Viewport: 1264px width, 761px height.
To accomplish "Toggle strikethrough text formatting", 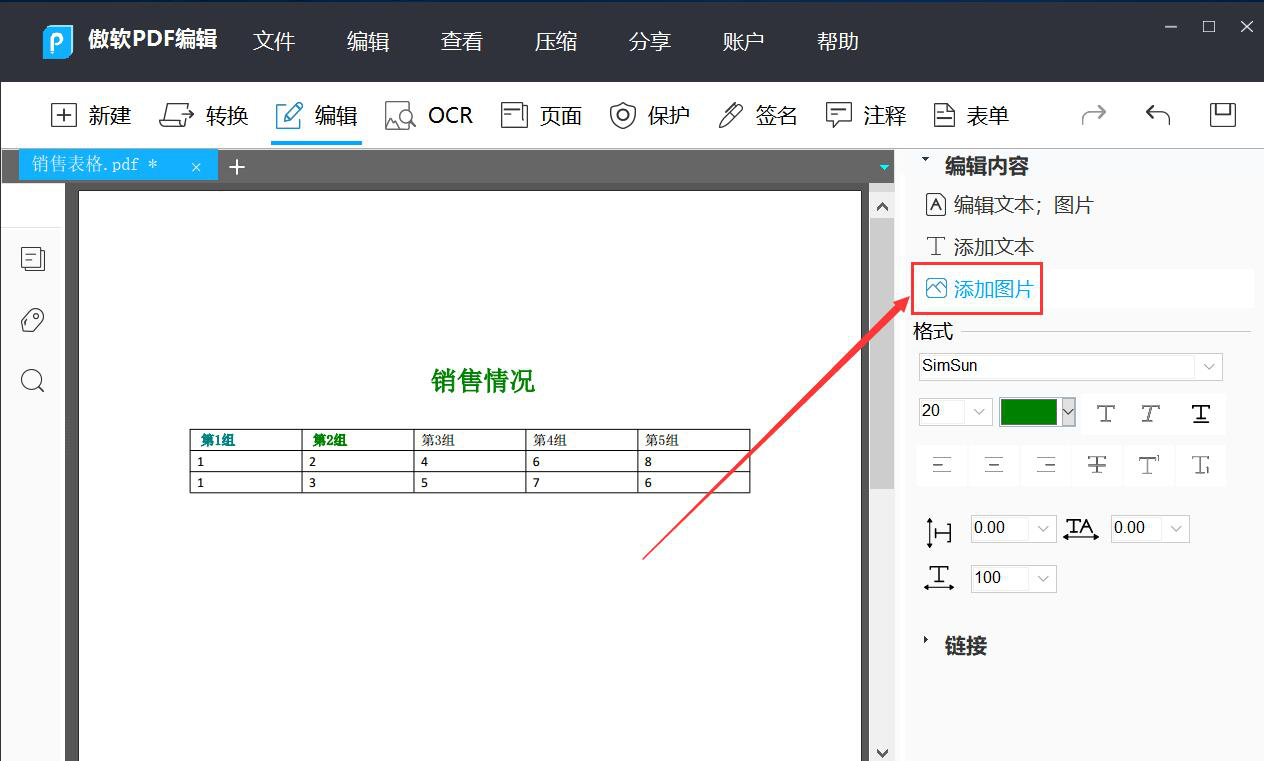I will pyautogui.click(x=1097, y=464).
